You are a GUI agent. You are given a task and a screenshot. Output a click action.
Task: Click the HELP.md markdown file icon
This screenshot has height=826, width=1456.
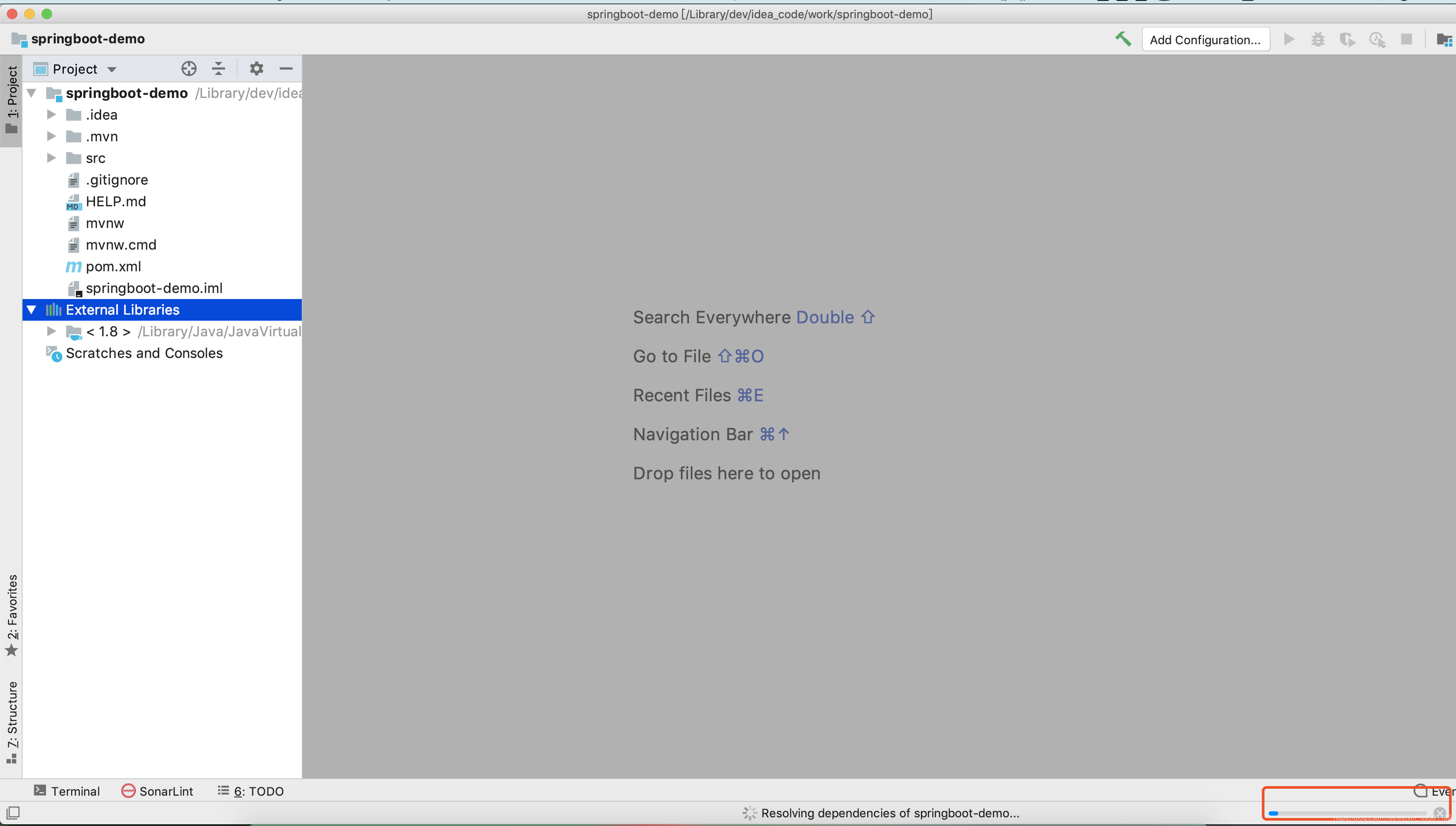pos(73,202)
